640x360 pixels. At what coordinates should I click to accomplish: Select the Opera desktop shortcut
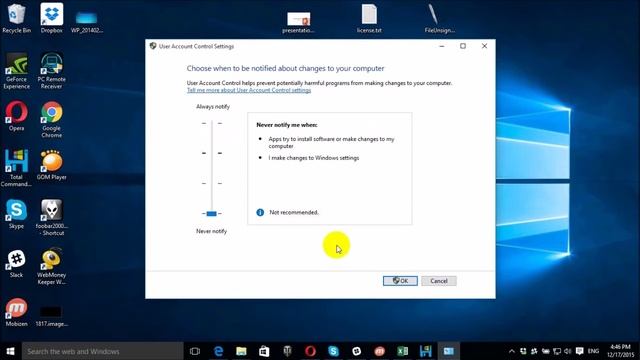[x=16, y=116]
